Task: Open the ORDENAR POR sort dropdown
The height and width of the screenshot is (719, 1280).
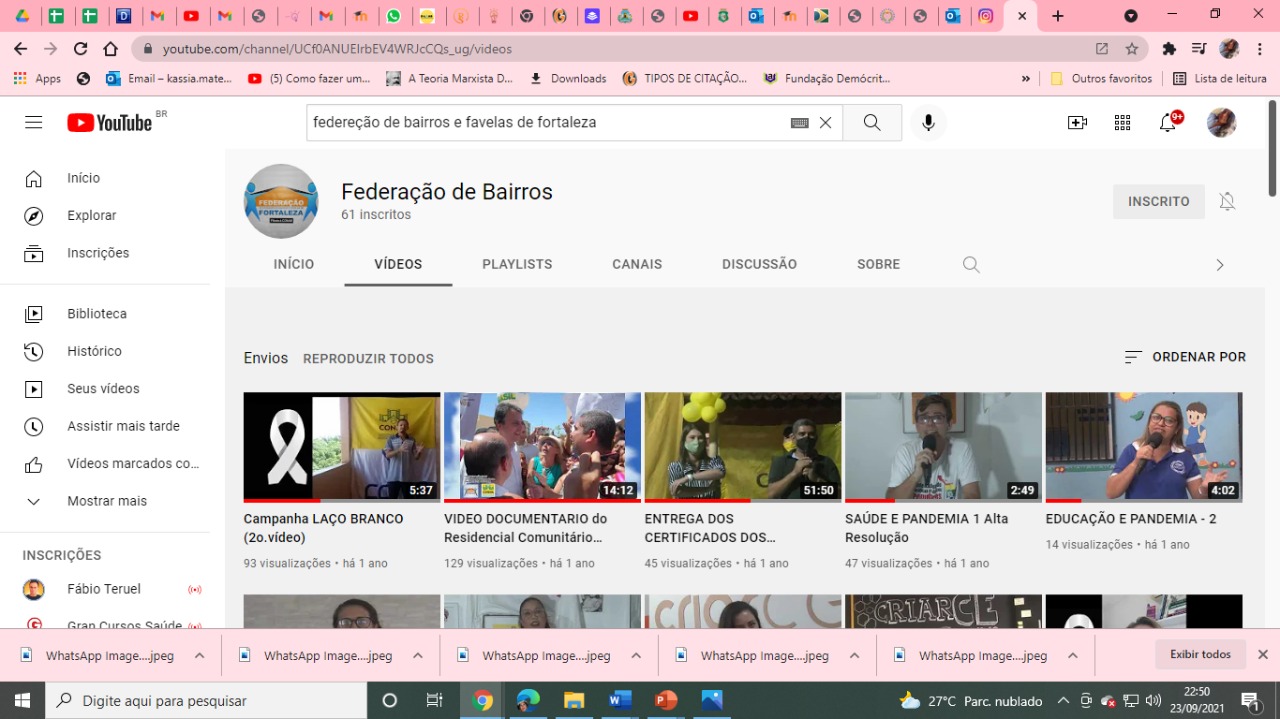Action: click(1185, 357)
